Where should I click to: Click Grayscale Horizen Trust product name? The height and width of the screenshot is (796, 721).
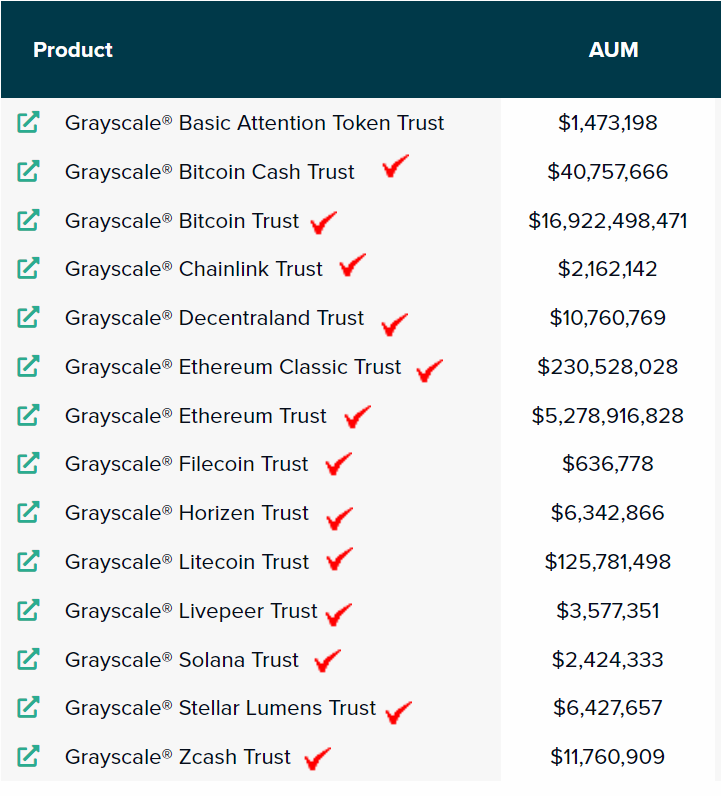pos(187,513)
